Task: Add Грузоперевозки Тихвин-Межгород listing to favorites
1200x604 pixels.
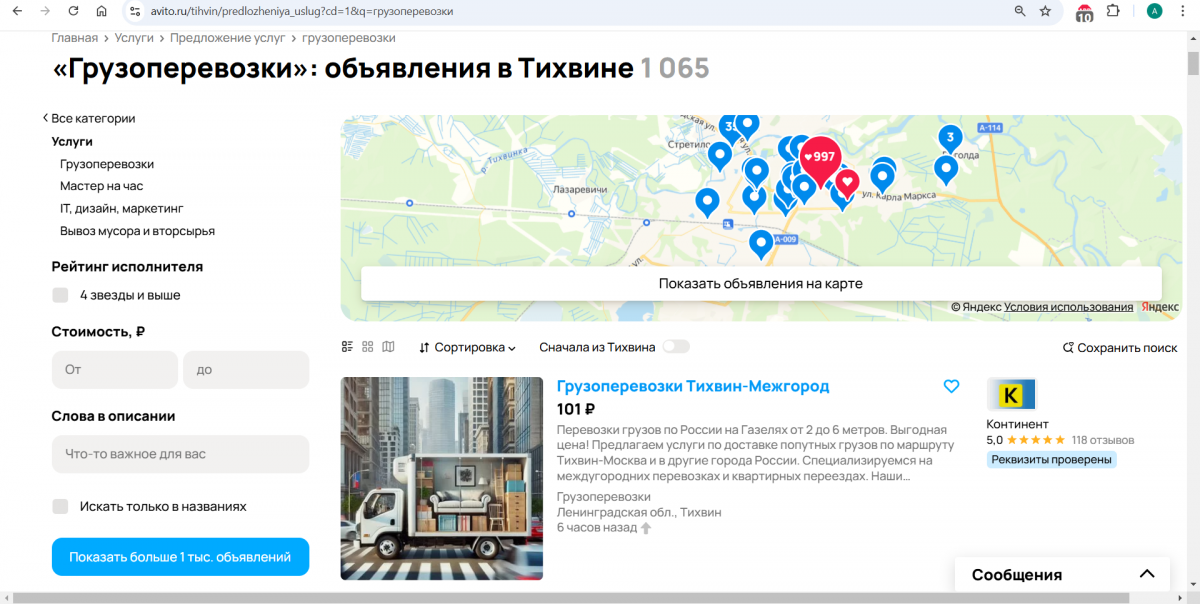Action: 951,386
